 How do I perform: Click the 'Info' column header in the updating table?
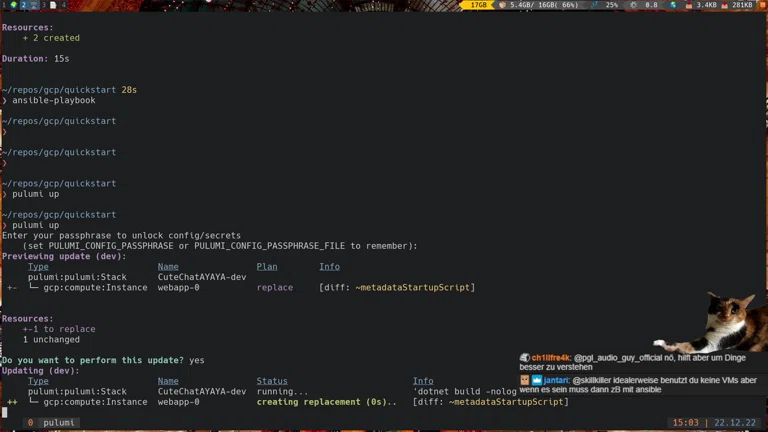tap(423, 381)
